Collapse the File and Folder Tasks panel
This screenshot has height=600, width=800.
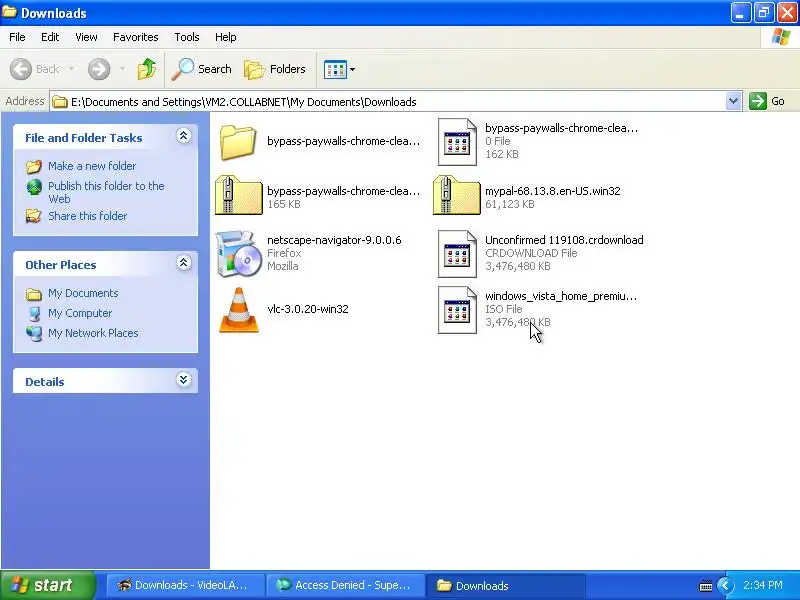[184, 136]
